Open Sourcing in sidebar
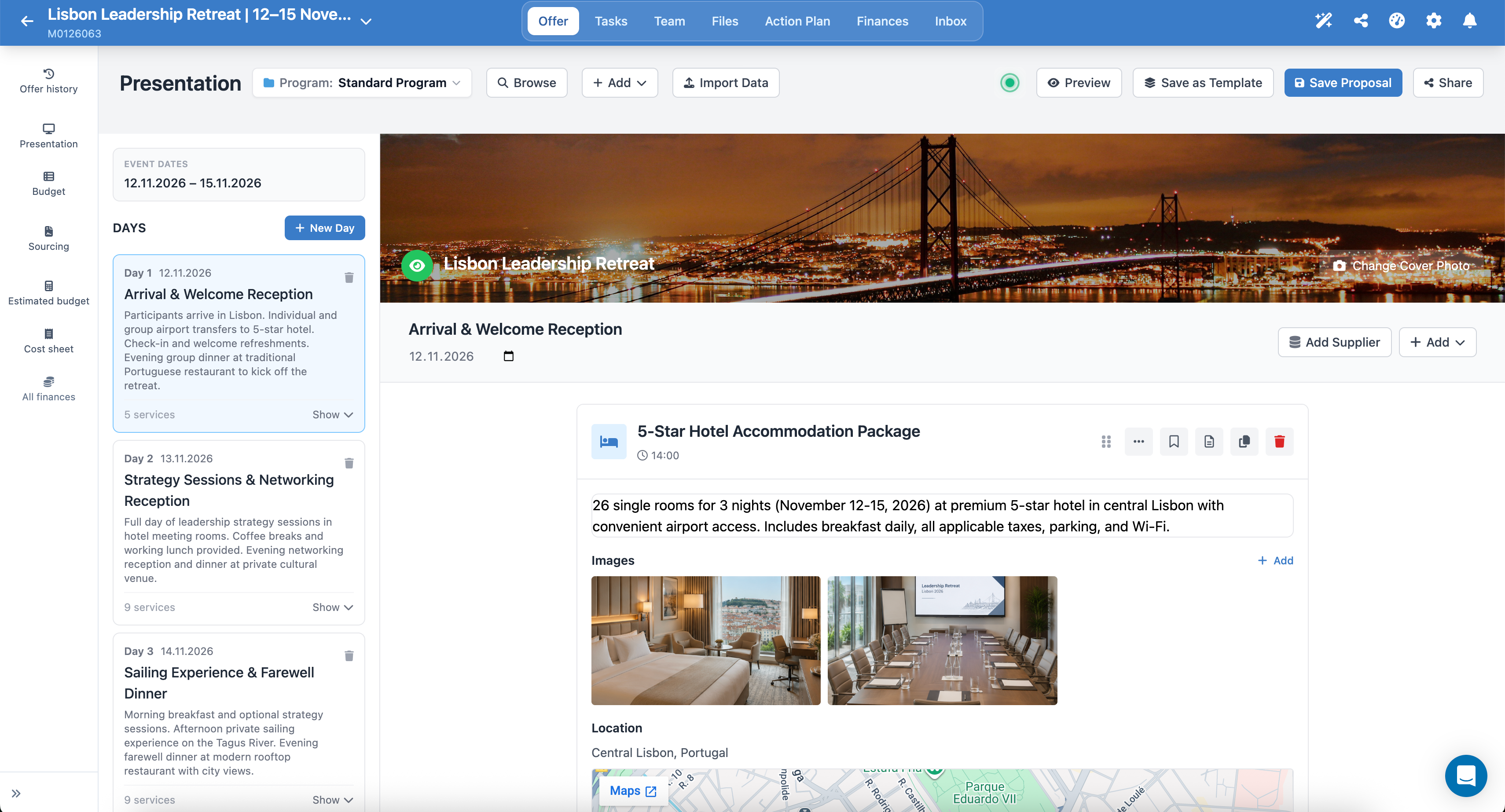 click(x=48, y=238)
